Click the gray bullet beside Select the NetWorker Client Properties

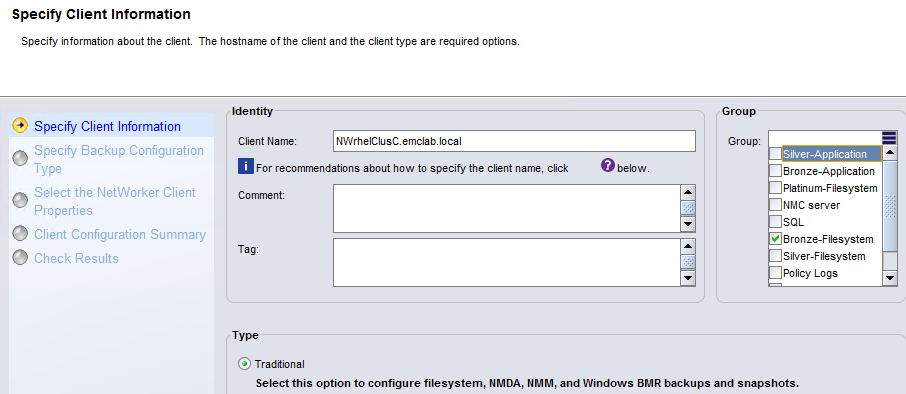(x=20, y=200)
